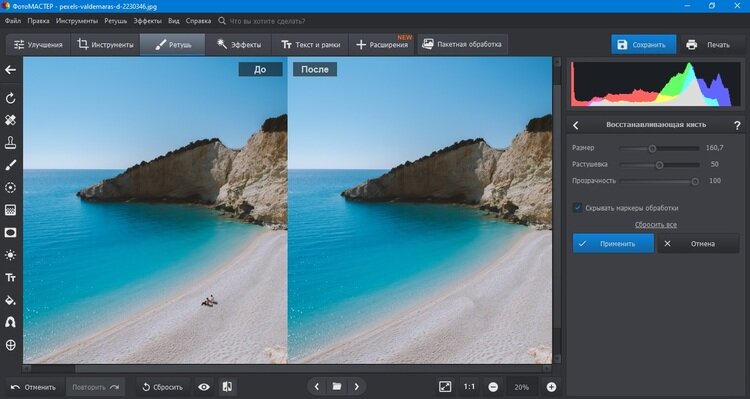Select the radial filter circle icon
Image resolution: width=750 pixels, height=399 pixels.
(x=10, y=188)
